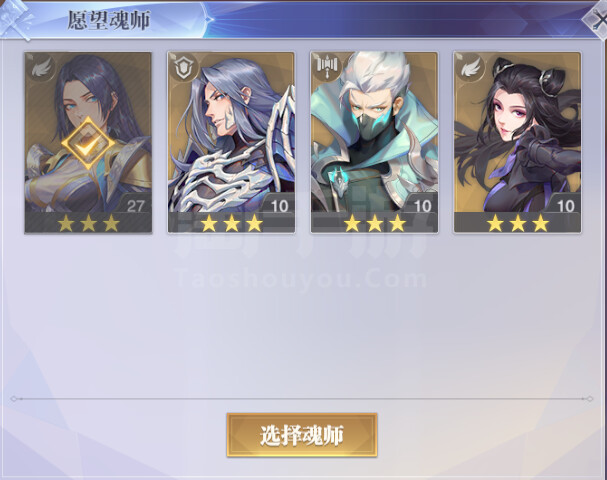The height and width of the screenshot is (480, 607).
Task: Click the three-star rating under the masked card
Action: (375, 223)
